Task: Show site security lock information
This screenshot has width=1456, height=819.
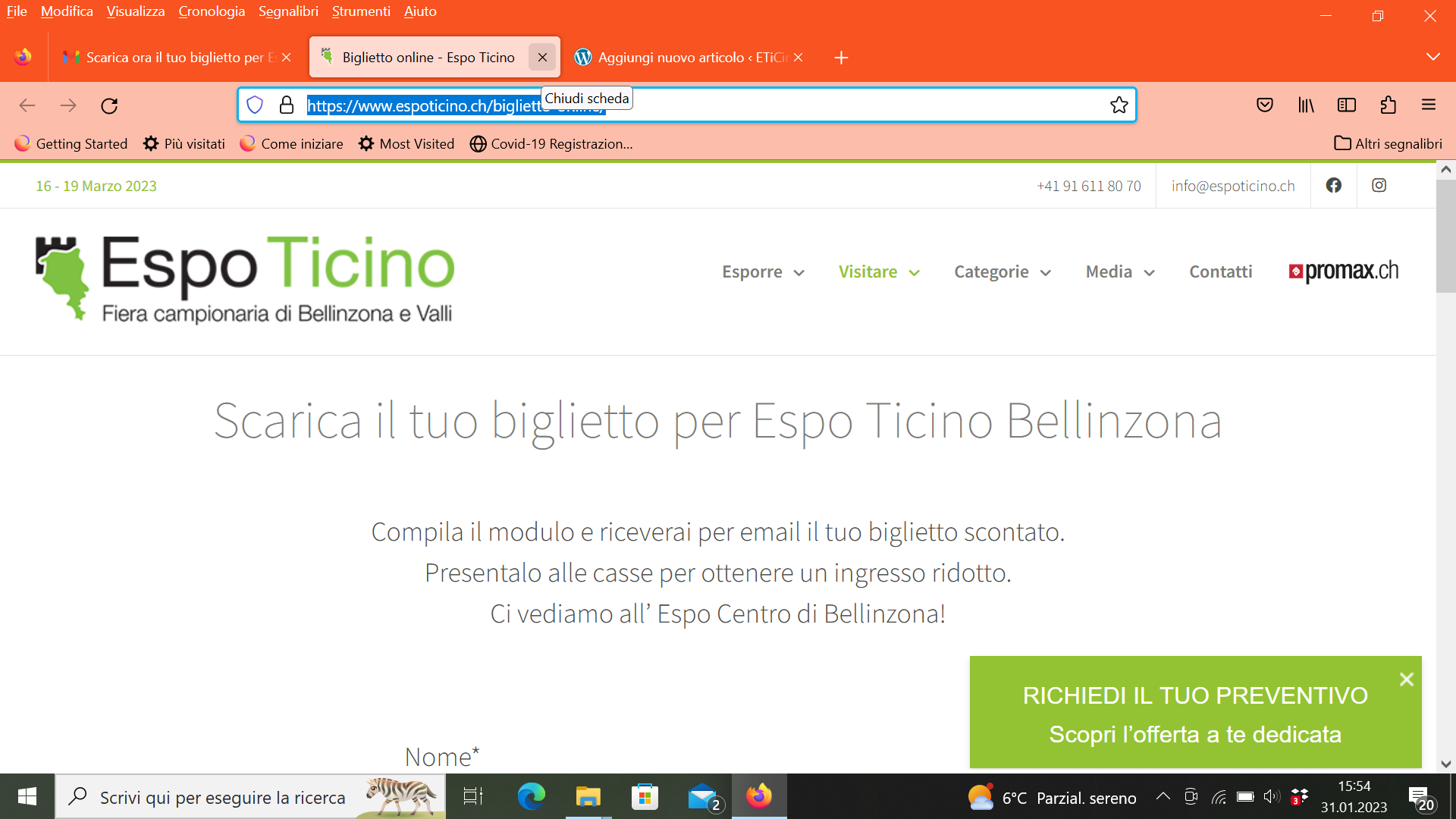Action: pyautogui.click(x=287, y=105)
